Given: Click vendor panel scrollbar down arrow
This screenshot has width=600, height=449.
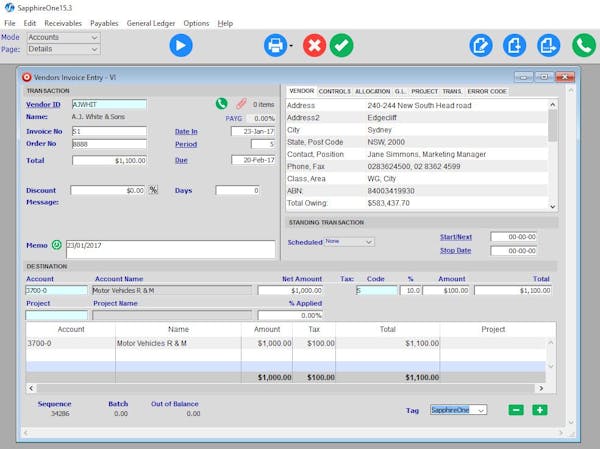Looking at the screenshot, I should click(553, 206).
